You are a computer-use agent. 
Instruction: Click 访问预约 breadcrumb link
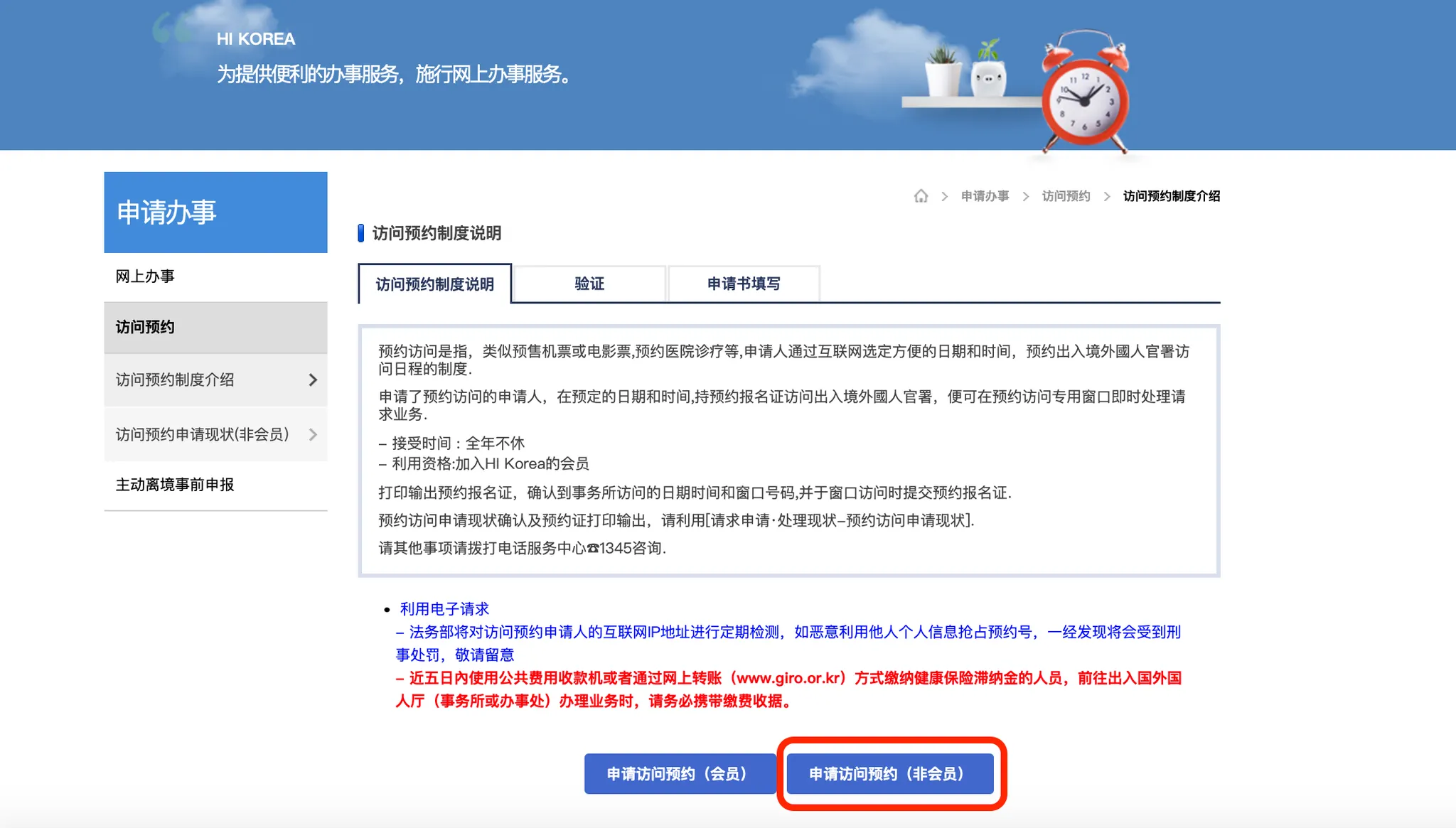click(x=1066, y=196)
